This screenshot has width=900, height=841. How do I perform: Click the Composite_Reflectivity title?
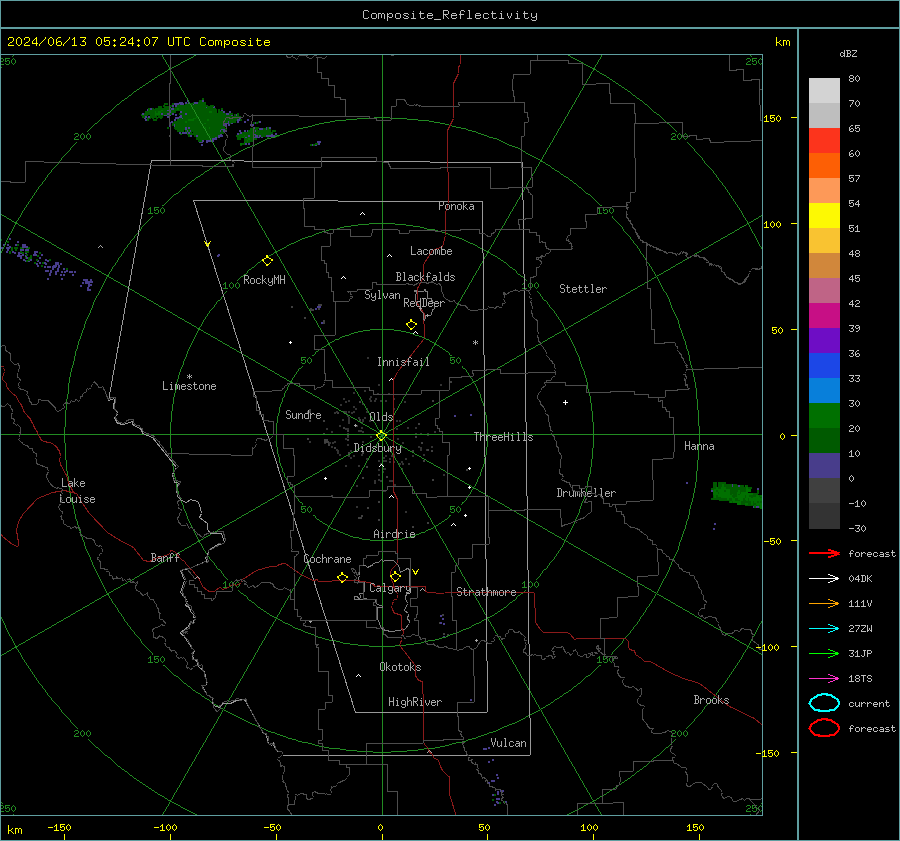point(449,15)
